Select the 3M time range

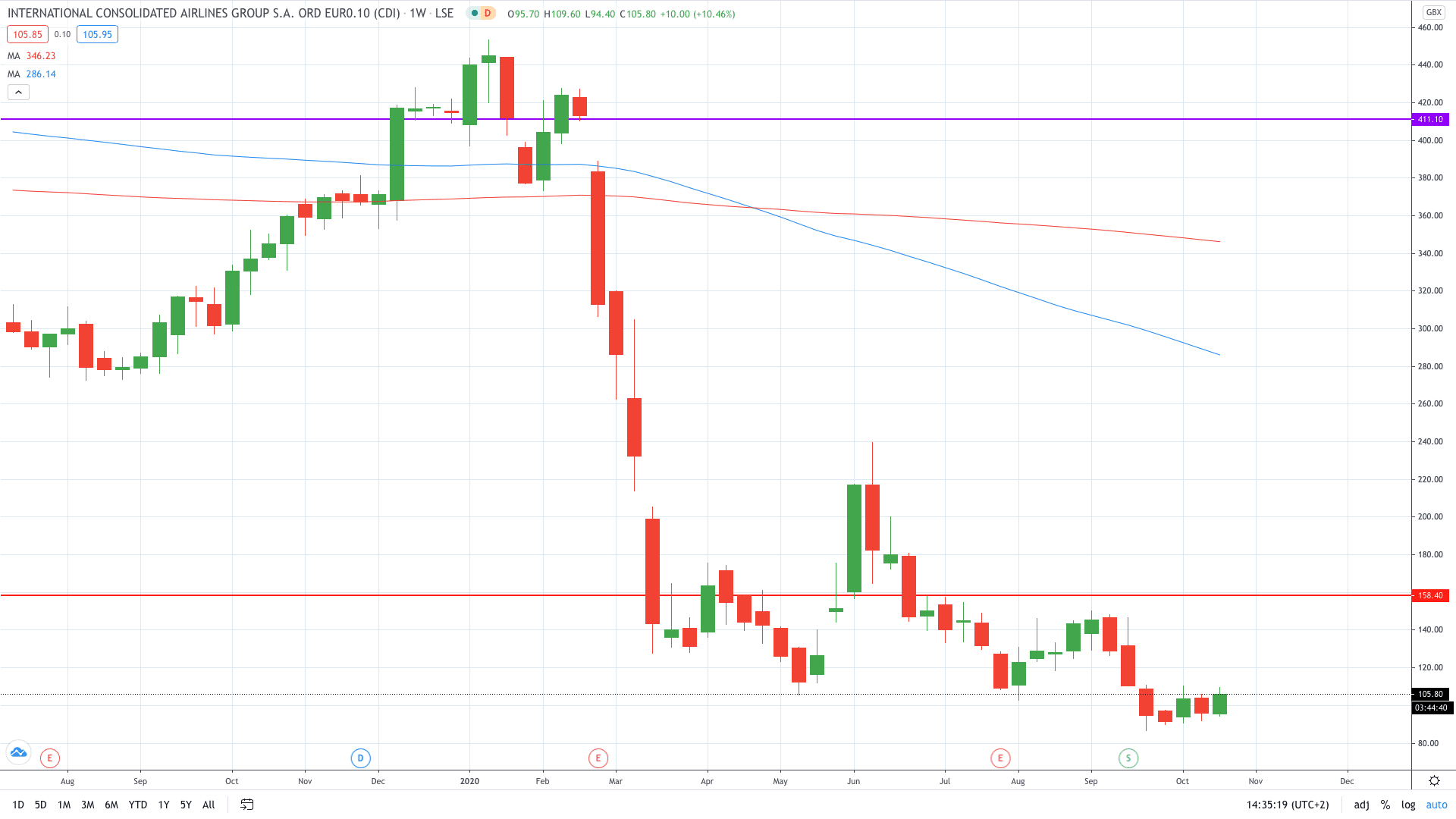pyautogui.click(x=88, y=805)
